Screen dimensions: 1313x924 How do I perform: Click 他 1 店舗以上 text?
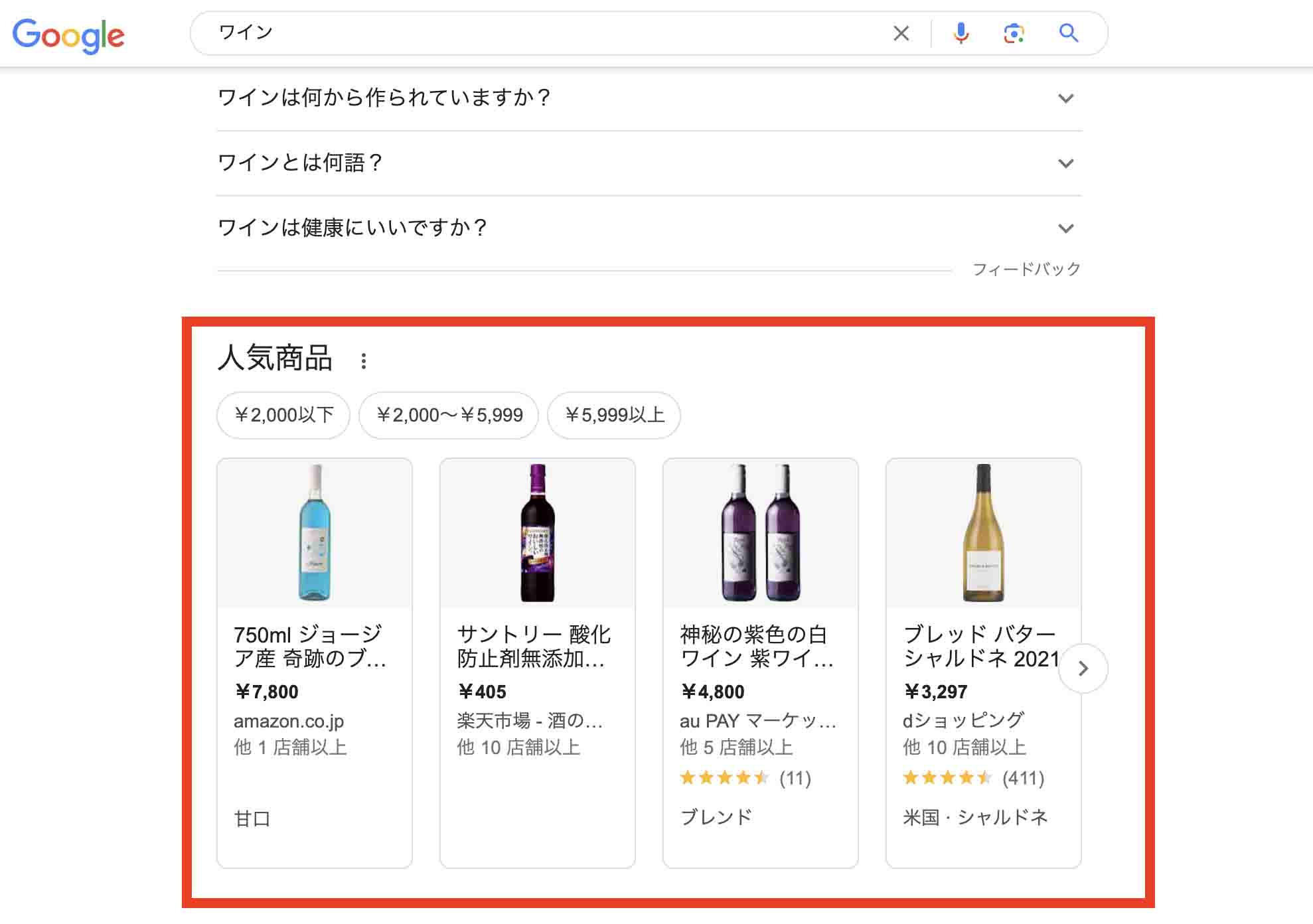pyautogui.click(x=290, y=747)
